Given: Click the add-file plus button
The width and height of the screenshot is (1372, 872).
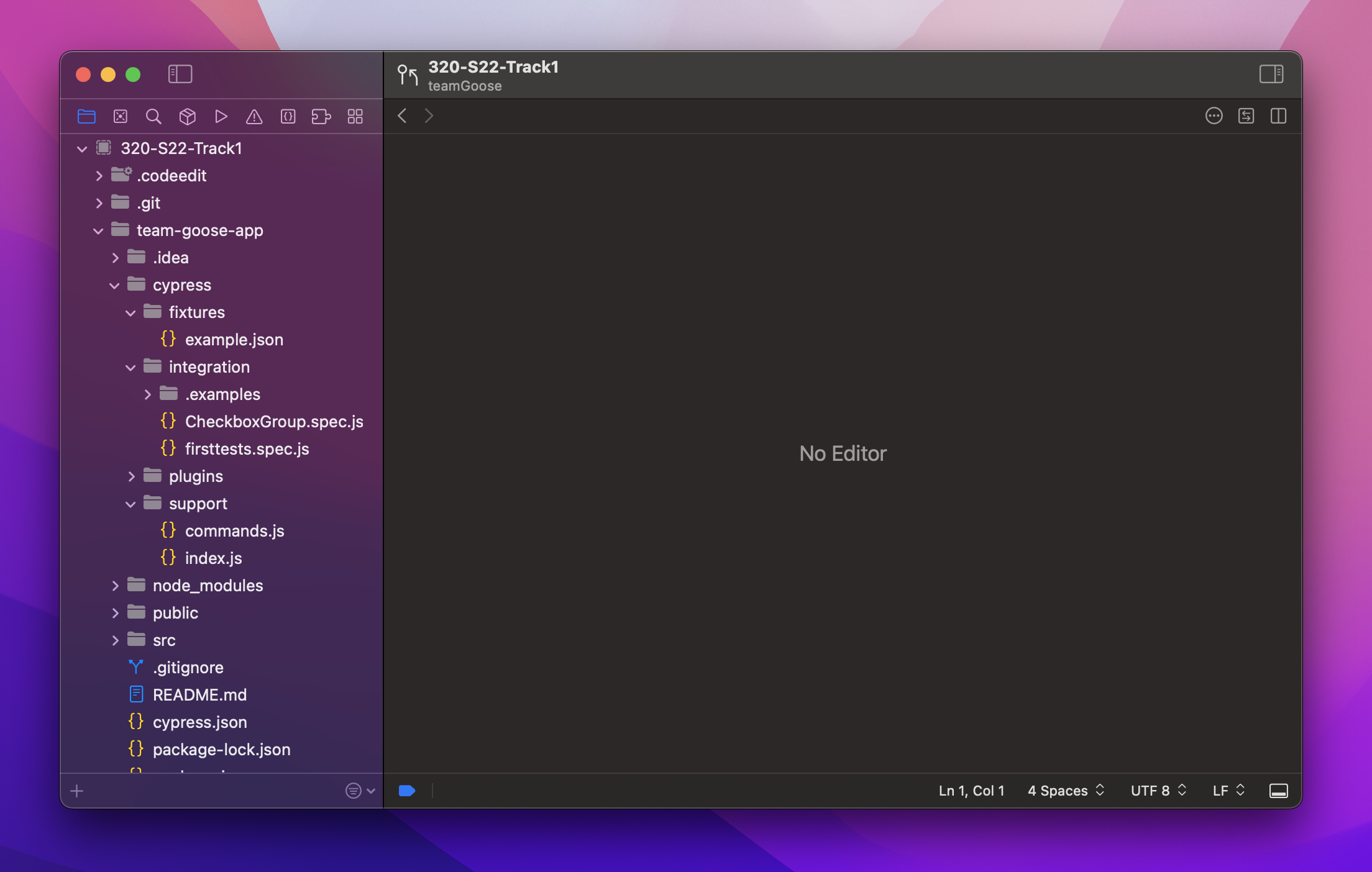Looking at the screenshot, I should [x=76, y=790].
